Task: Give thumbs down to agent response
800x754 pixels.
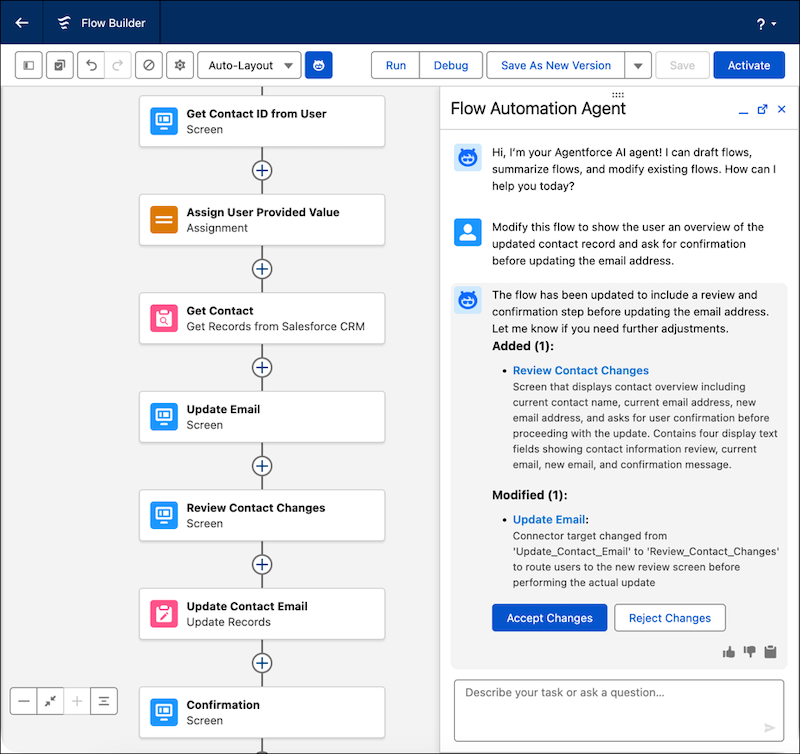Action: (x=749, y=651)
